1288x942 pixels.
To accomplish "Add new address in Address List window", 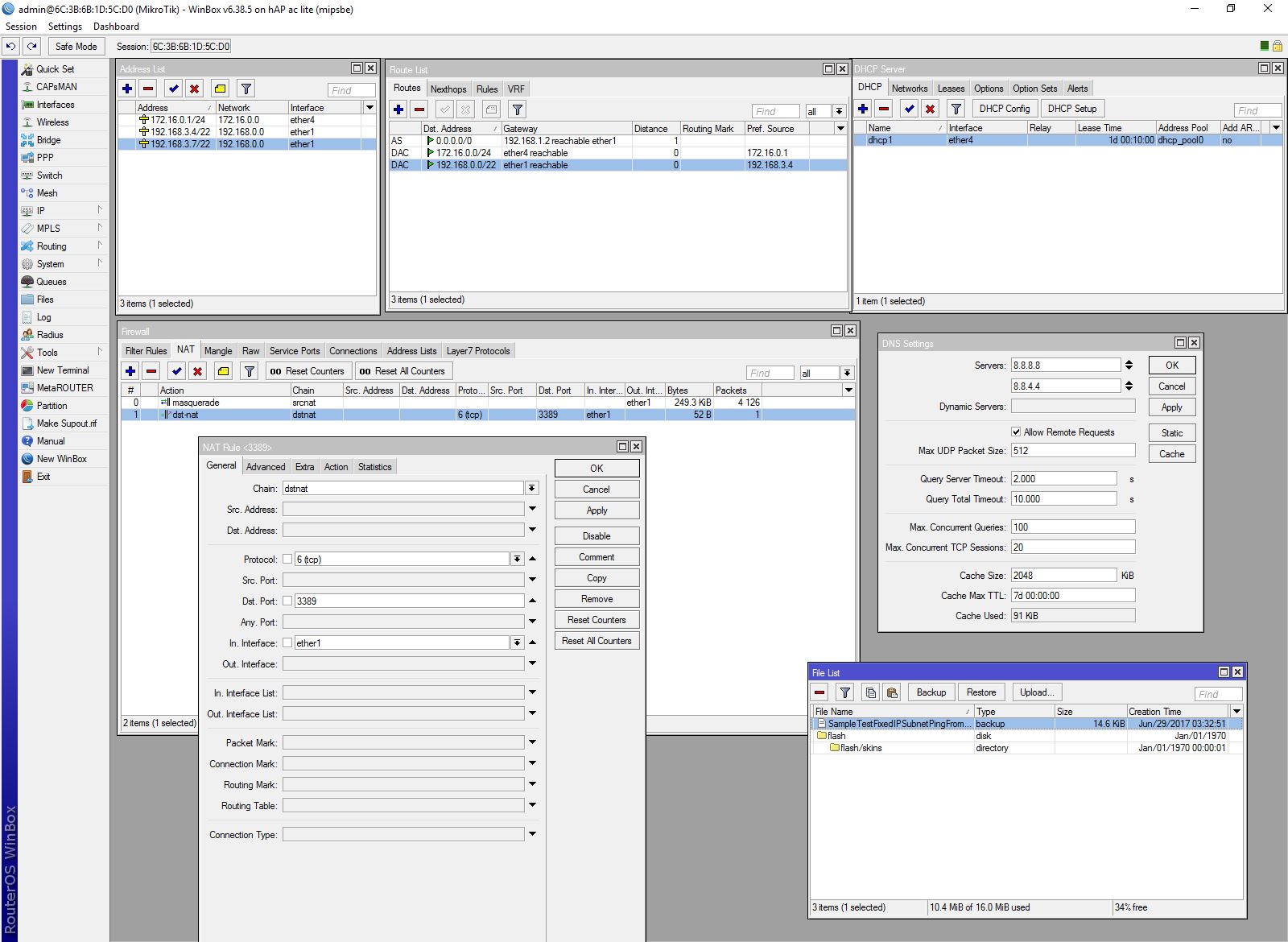I will (x=127, y=89).
